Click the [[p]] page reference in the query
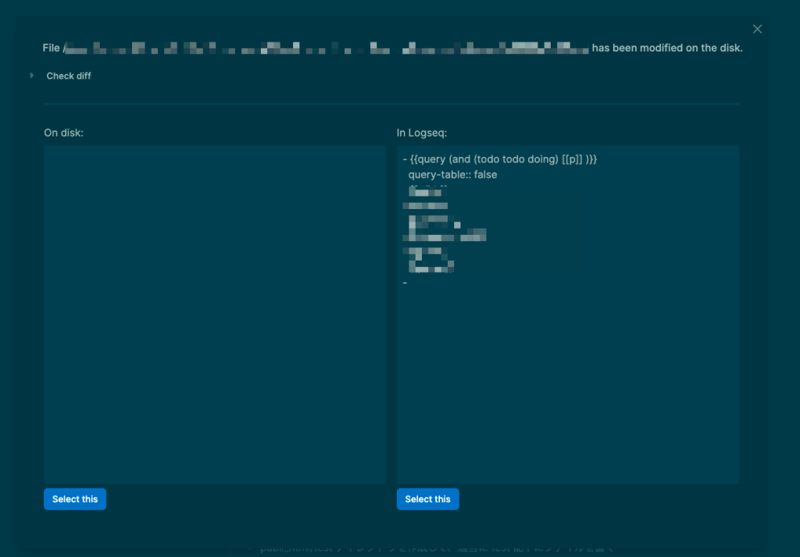The width and height of the screenshot is (800, 557). tap(572, 159)
